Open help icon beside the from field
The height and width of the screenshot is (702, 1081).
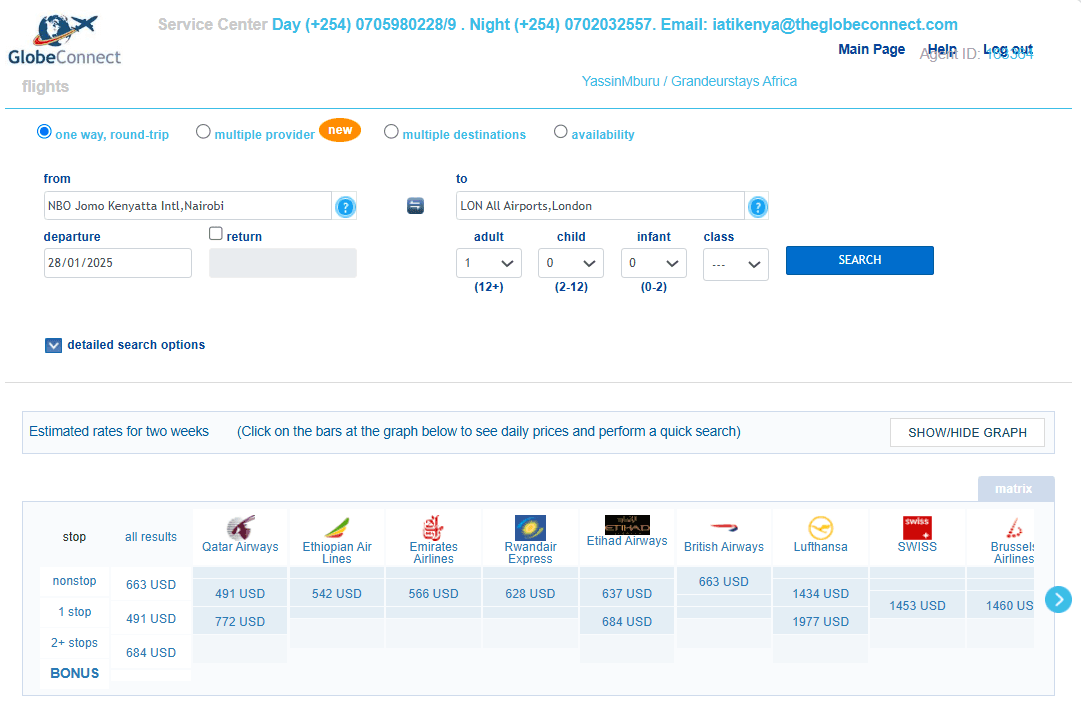345,206
